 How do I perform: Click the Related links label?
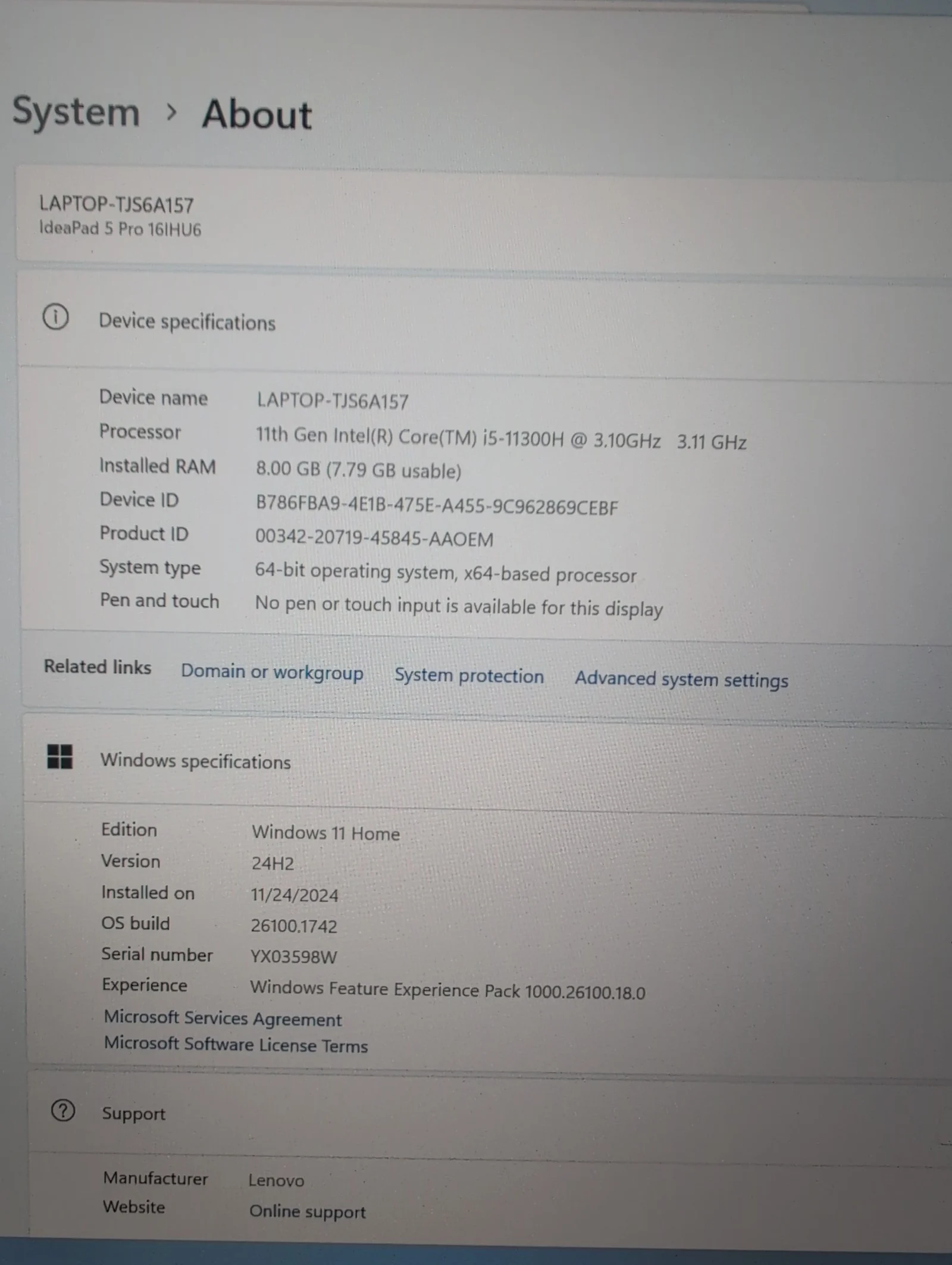98,667
